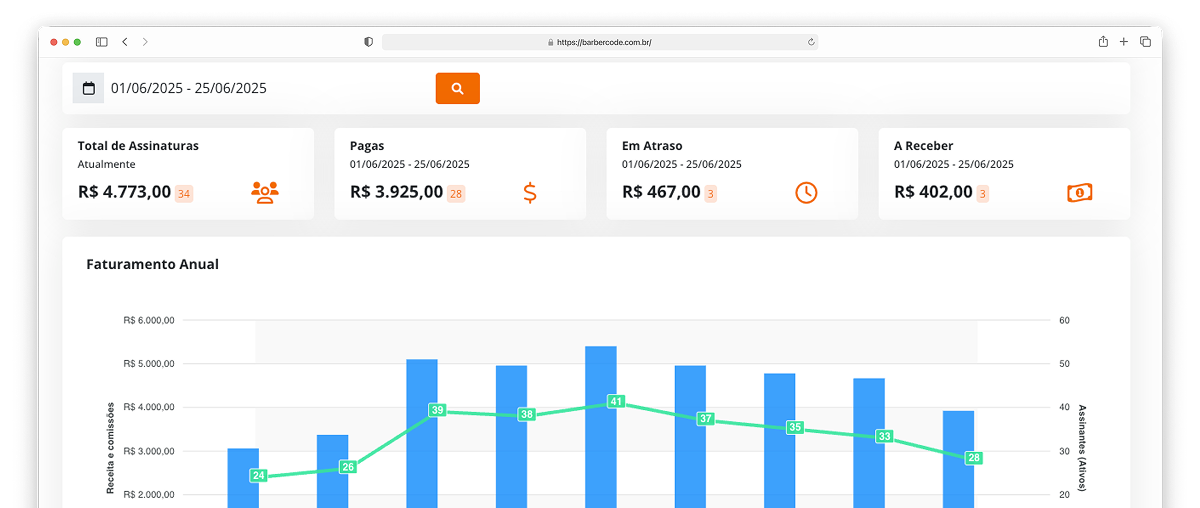Click the 34 badge in Total de Assinaturas

184,193
